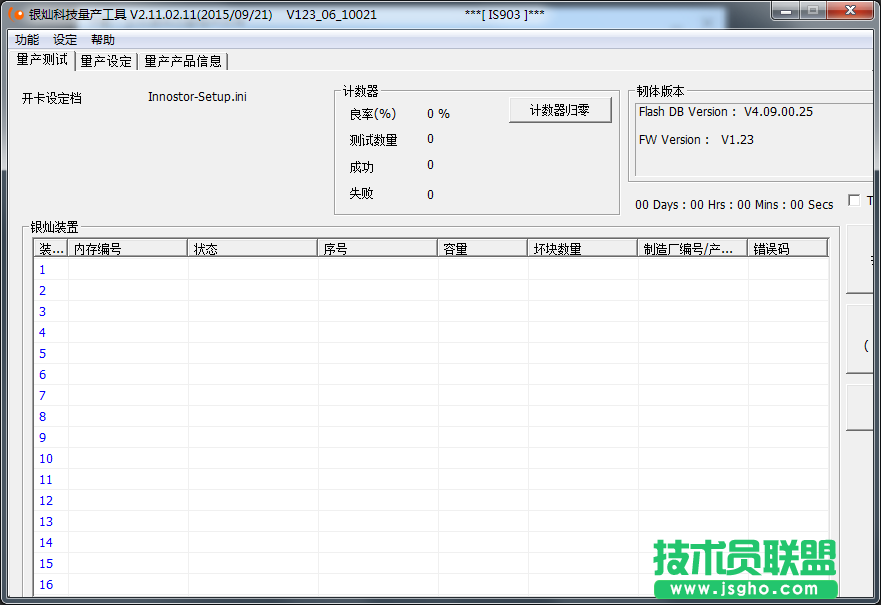881x605 pixels.
Task: Click the 序号 column header
Action: pos(377,249)
